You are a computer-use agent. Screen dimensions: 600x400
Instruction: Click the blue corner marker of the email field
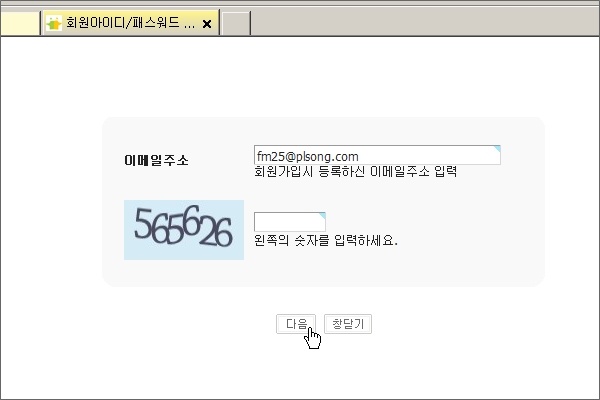coord(497,149)
